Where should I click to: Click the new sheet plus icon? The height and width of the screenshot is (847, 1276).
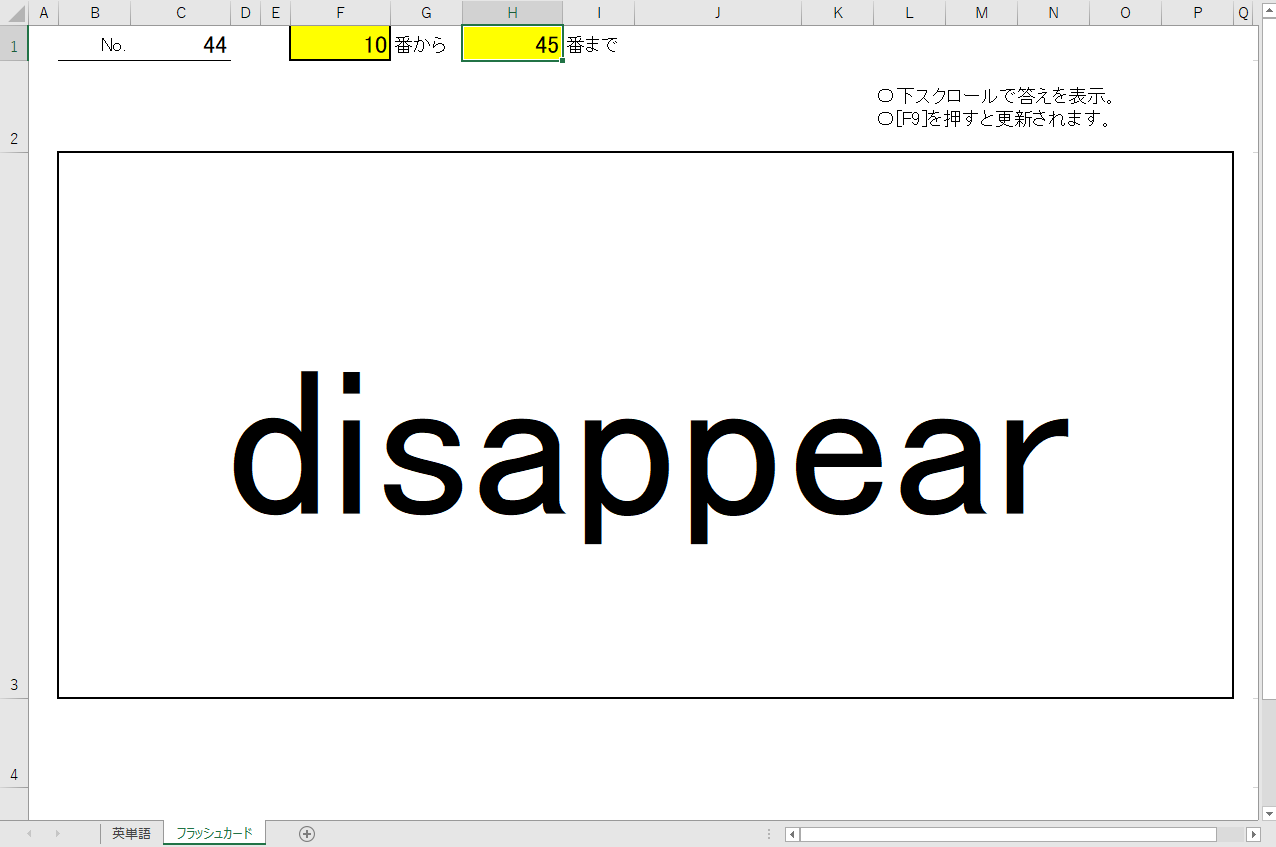pos(307,834)
